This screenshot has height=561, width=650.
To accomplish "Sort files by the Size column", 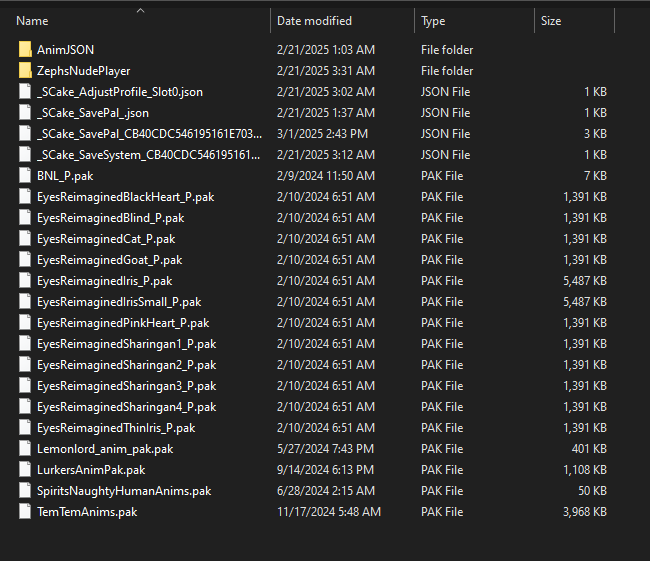I will click(551, 21).
